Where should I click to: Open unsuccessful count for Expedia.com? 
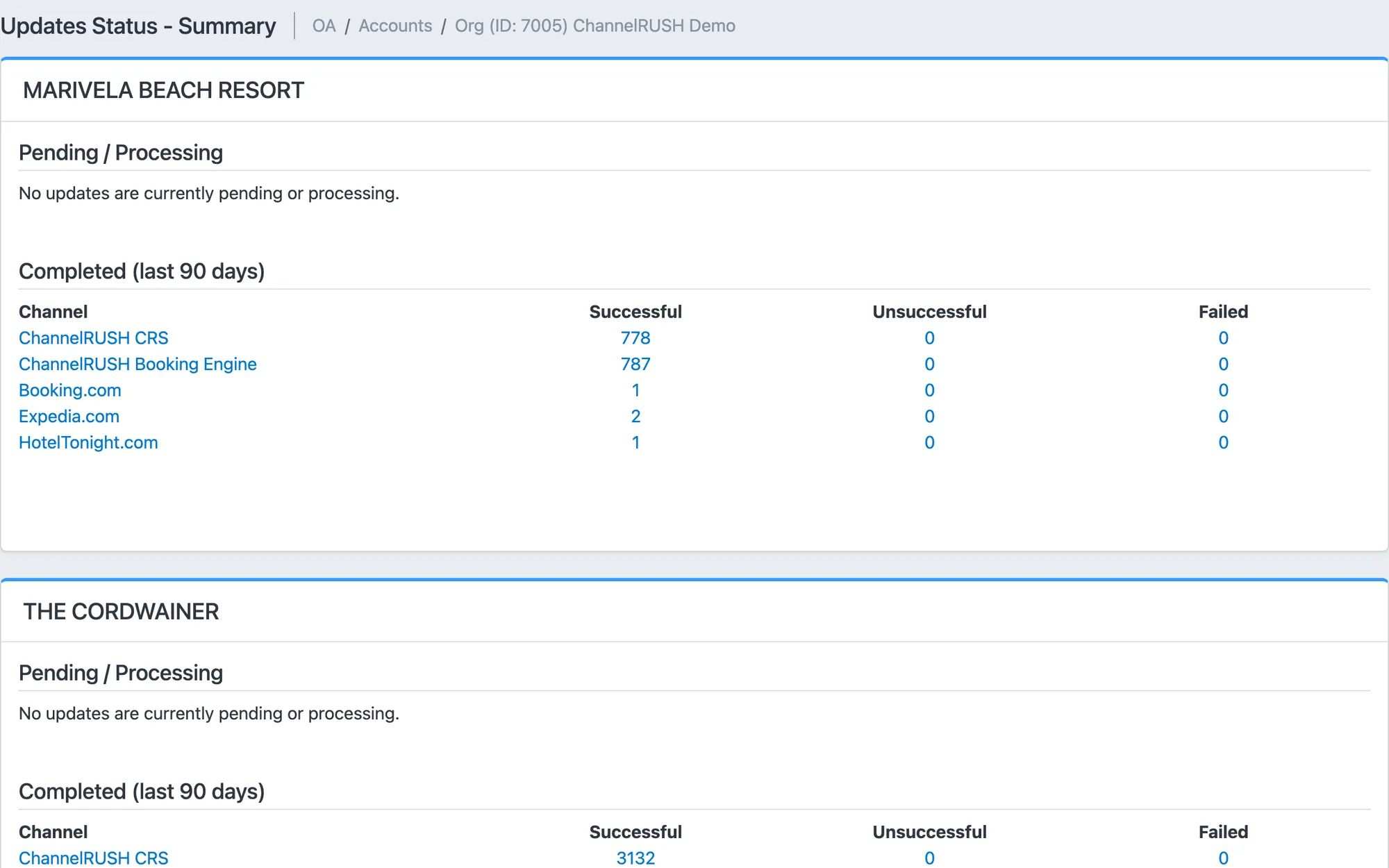pos(929,417)
